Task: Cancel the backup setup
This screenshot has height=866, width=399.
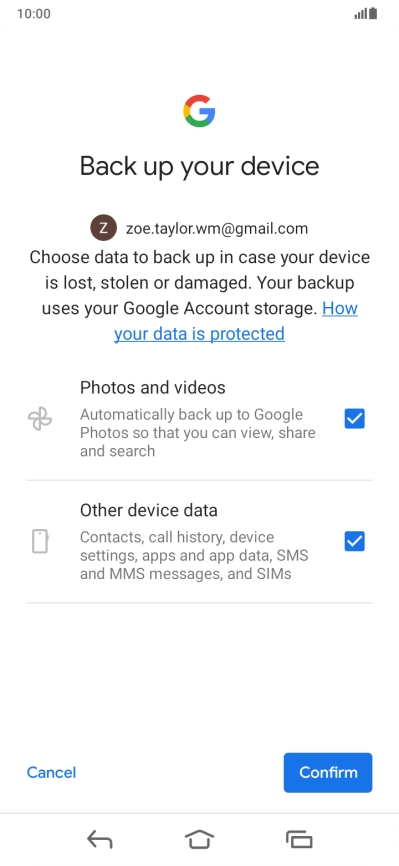Action: point(51,772)
